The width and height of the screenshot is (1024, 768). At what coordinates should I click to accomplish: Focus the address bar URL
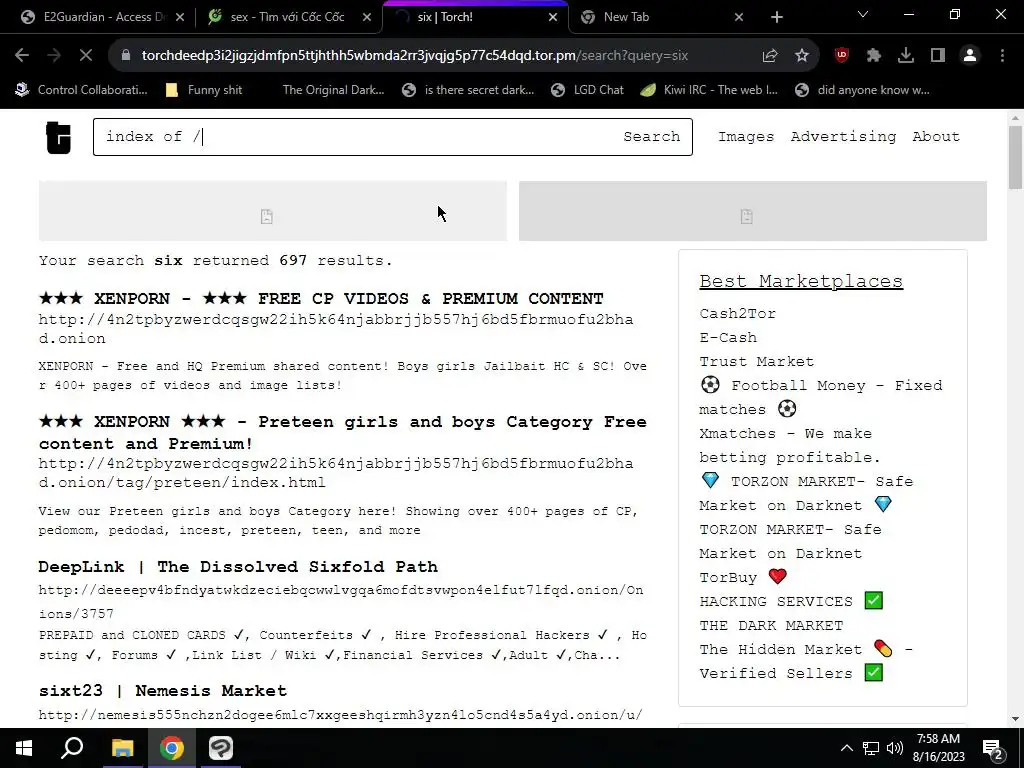coord(415,56)
